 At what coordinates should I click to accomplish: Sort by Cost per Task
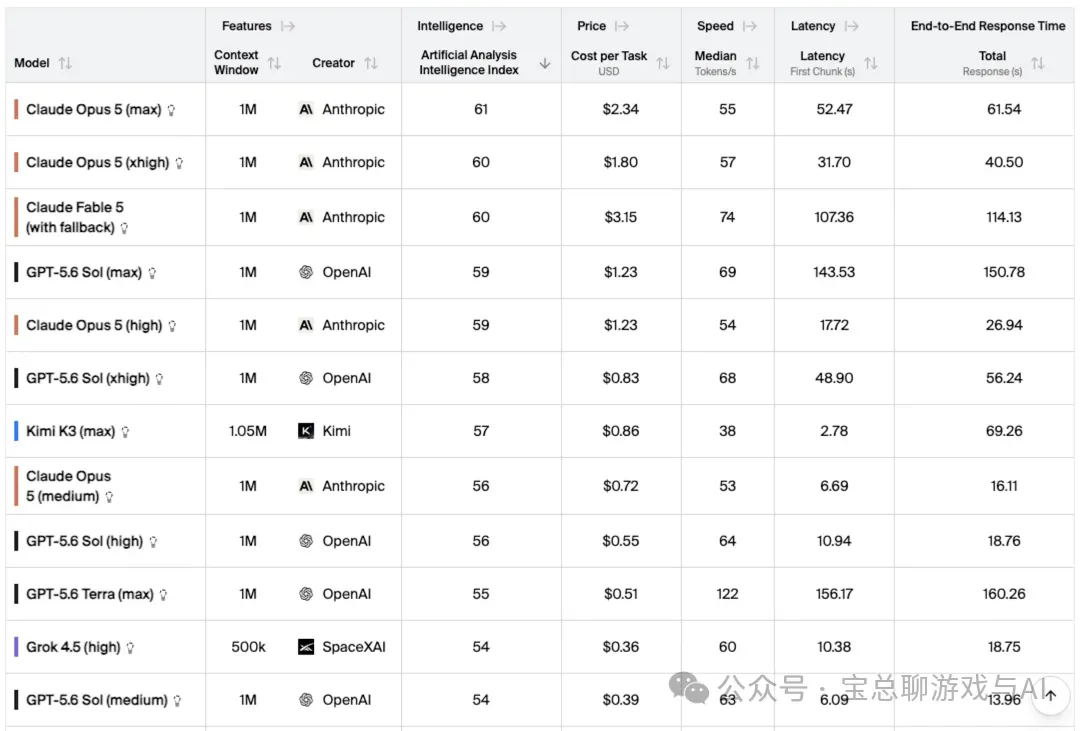click(663, 63)
